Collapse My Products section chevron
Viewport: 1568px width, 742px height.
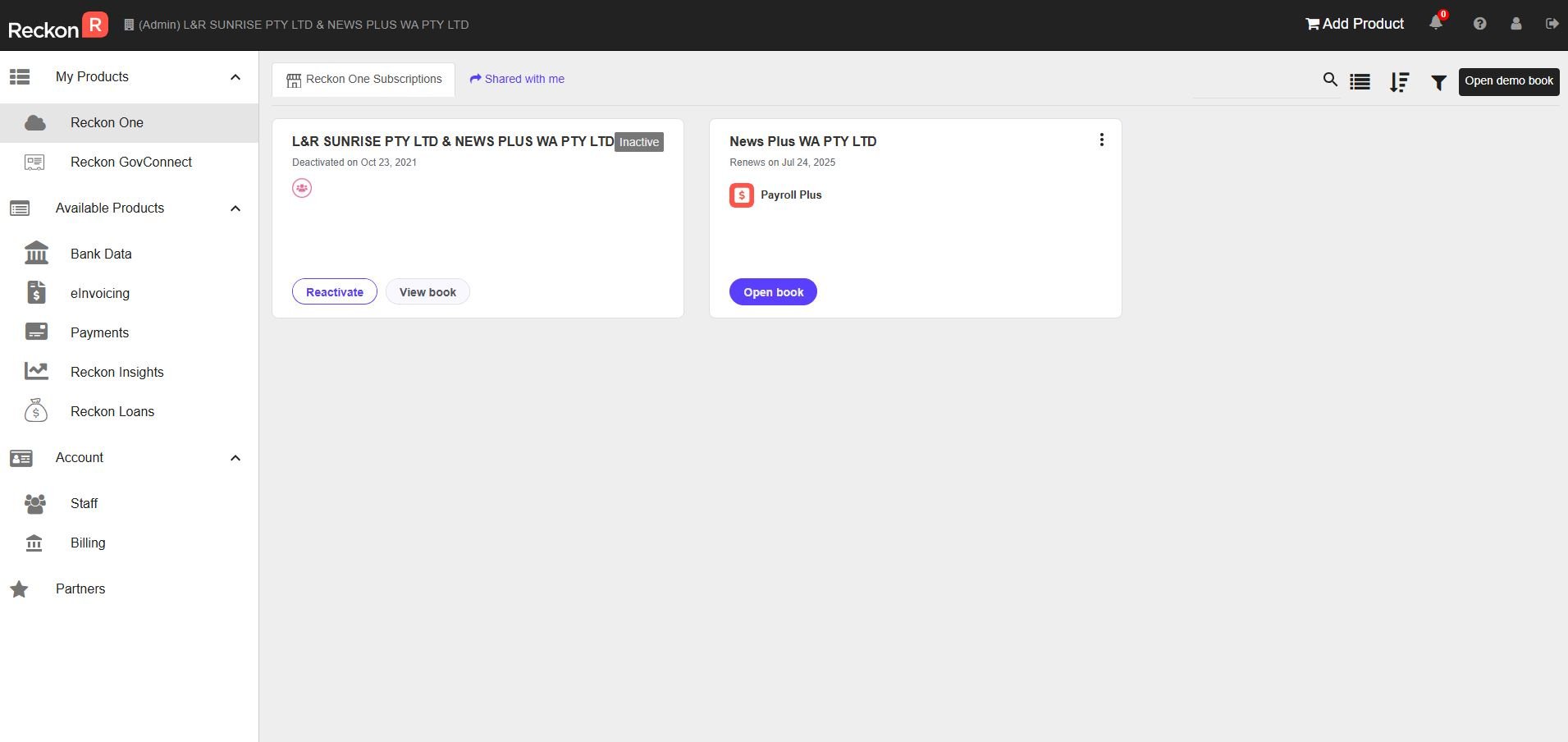(235, 77)
